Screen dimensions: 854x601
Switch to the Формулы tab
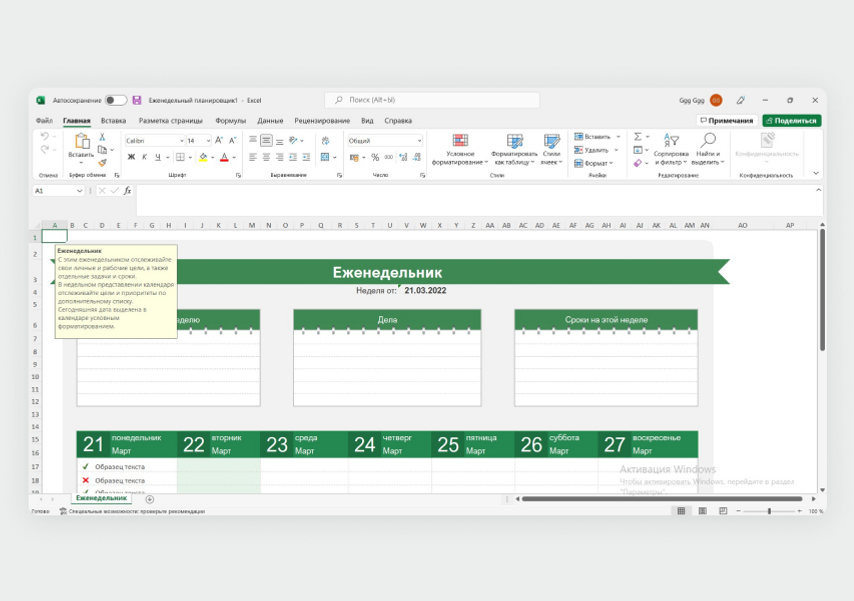pyautogui.click(x=230, y=120)
